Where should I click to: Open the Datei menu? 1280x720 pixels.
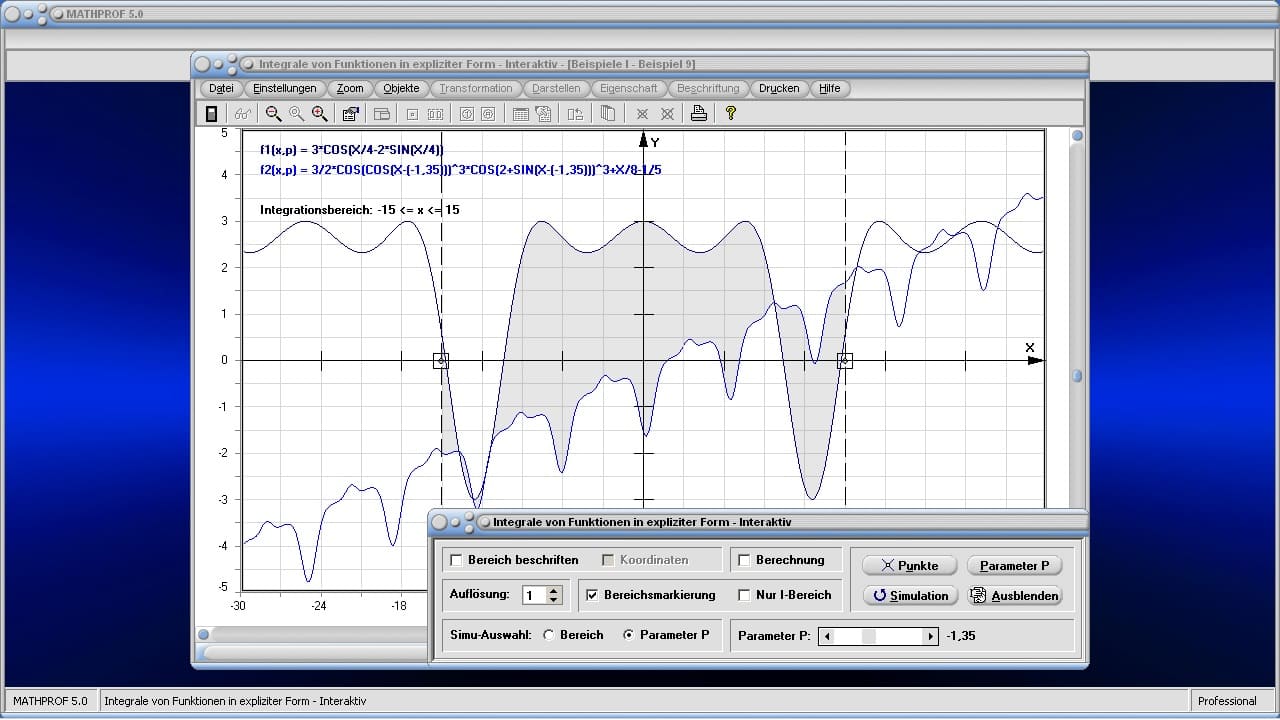(x=221, y=88)
